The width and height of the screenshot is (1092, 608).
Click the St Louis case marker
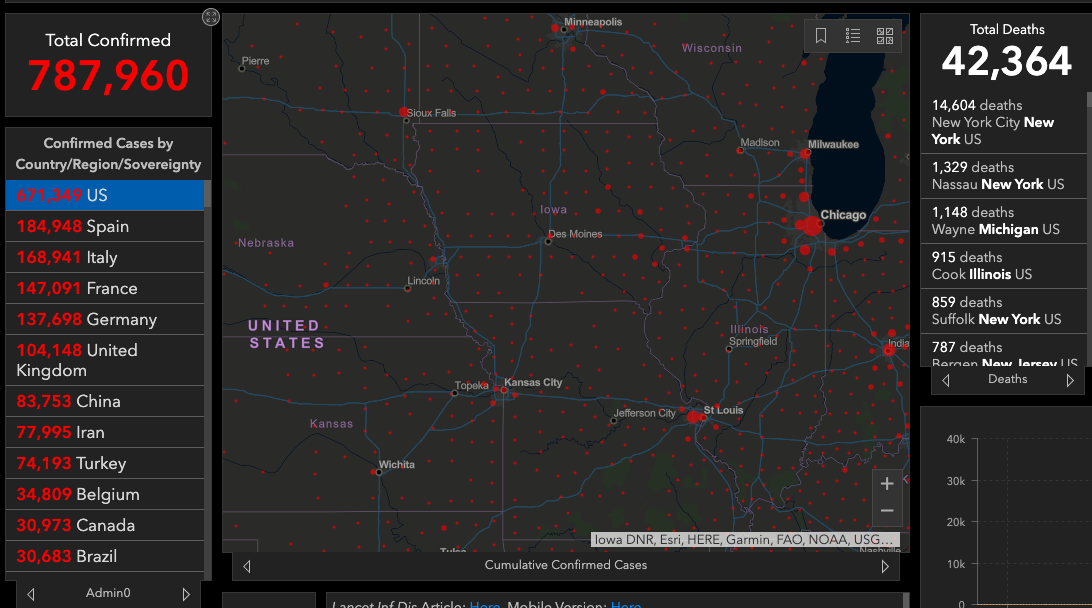693,417
